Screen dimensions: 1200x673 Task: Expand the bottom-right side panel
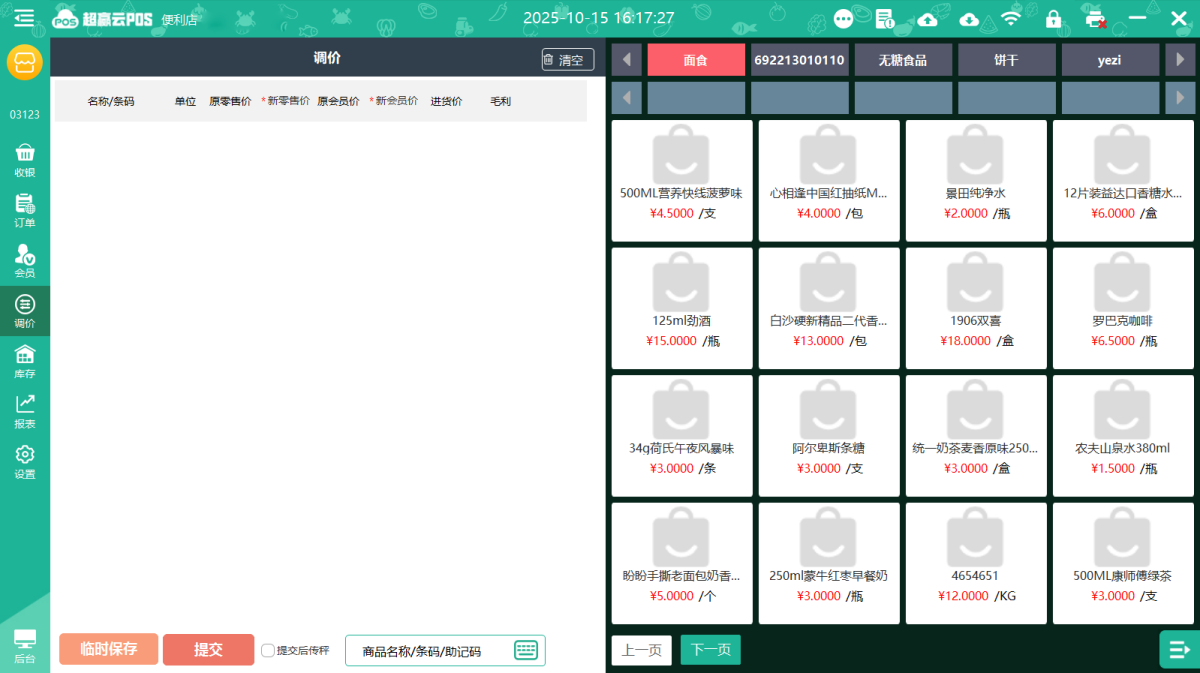pos(1179,650)
